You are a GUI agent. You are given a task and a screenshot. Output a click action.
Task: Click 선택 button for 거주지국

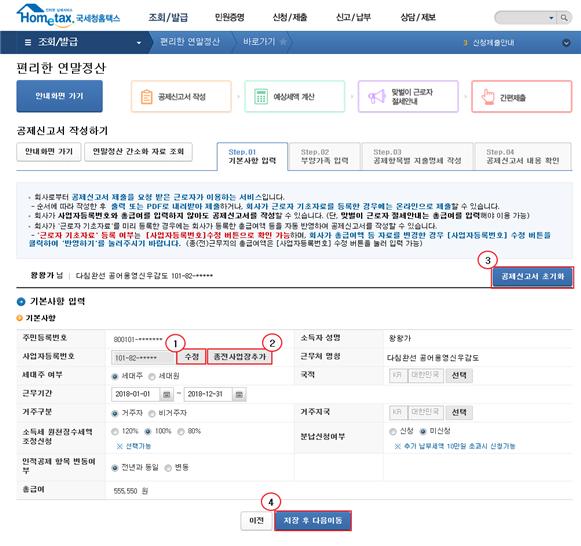coord(459,413)
